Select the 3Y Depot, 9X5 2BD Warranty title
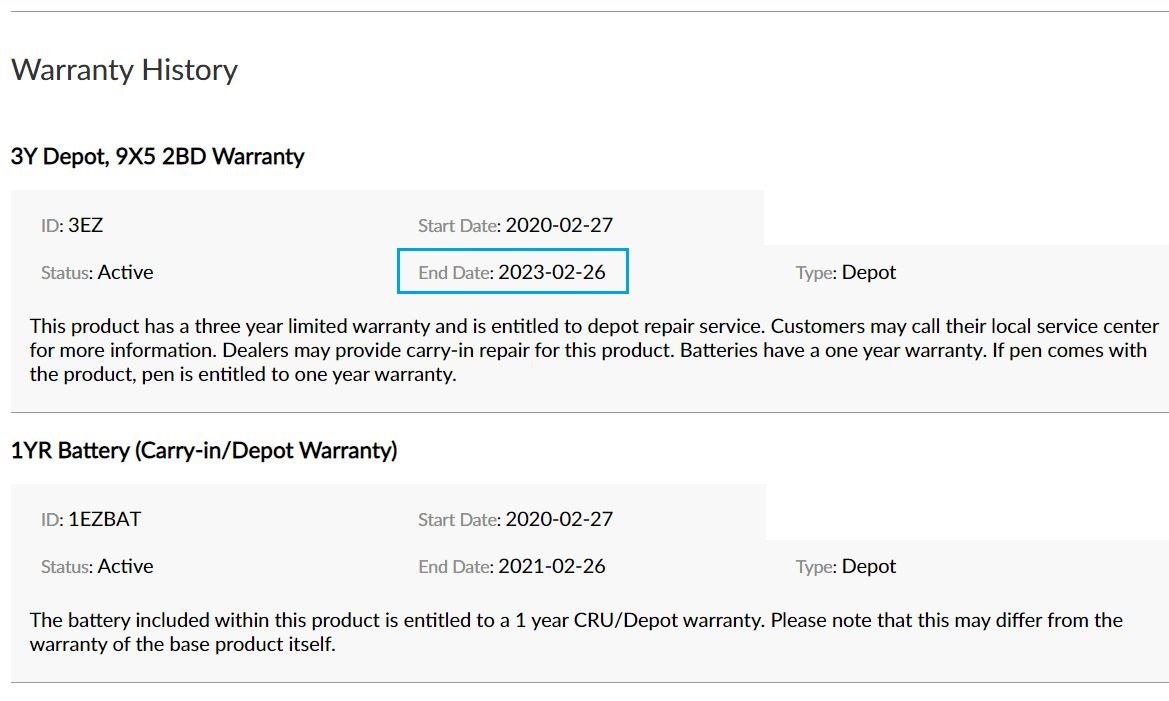This screenshot has height=701, width=1169. click(x=157, y=157)
